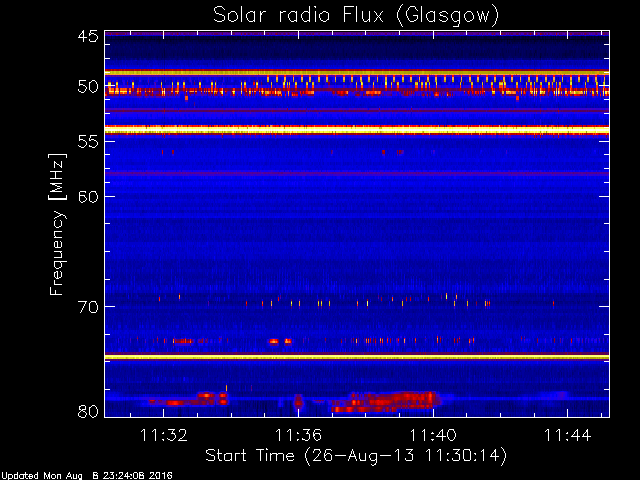Click the 60 MHz axis tick label
The image size is (640, 480).
(88, 196)
